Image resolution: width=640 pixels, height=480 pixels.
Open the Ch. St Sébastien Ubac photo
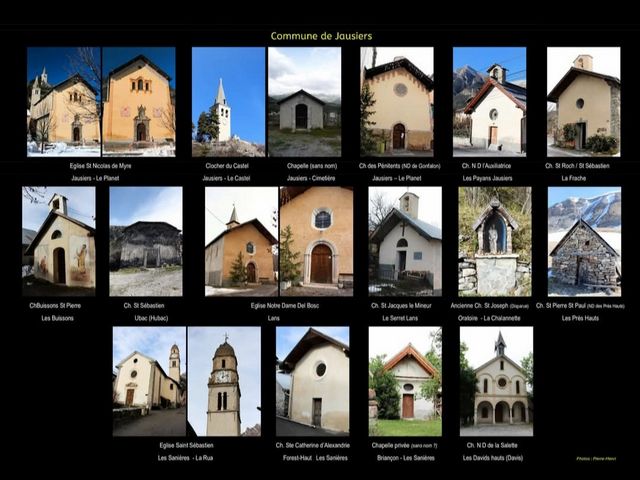pos(145,241)
